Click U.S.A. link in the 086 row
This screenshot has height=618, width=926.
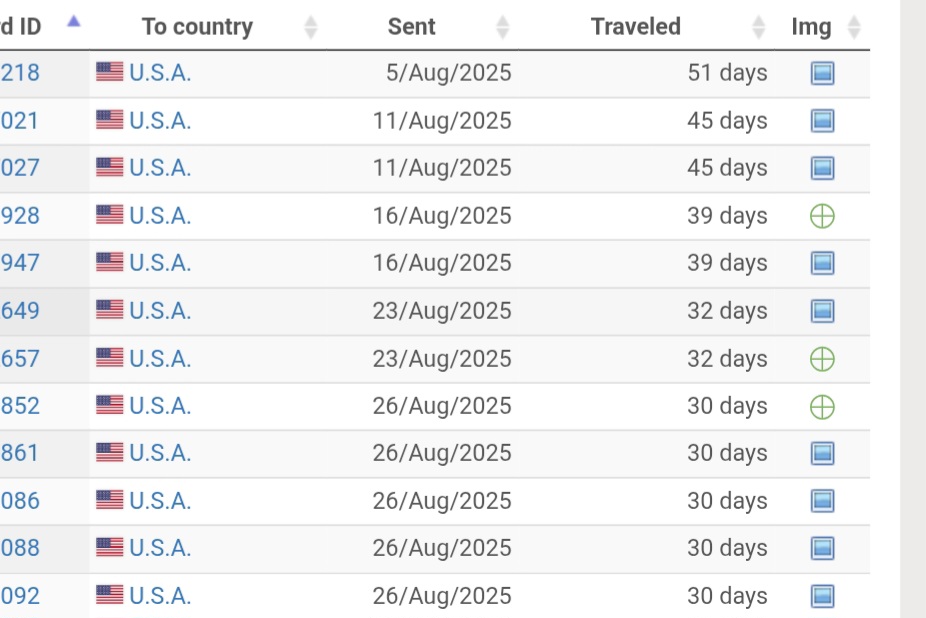160,501
